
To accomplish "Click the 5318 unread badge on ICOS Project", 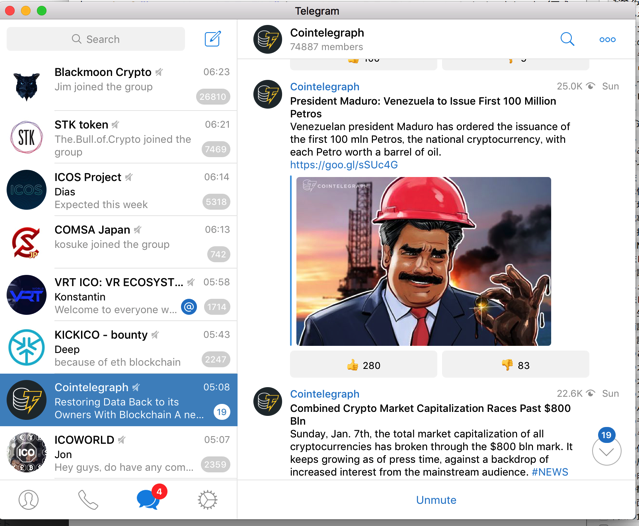I will (x=216, y=202).
